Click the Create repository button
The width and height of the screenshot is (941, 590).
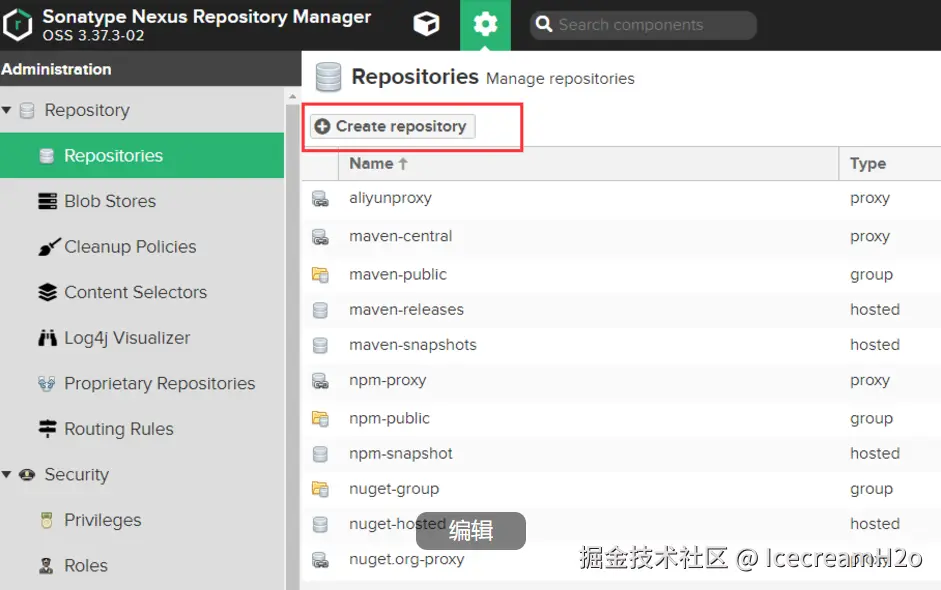tap(392, 126)
